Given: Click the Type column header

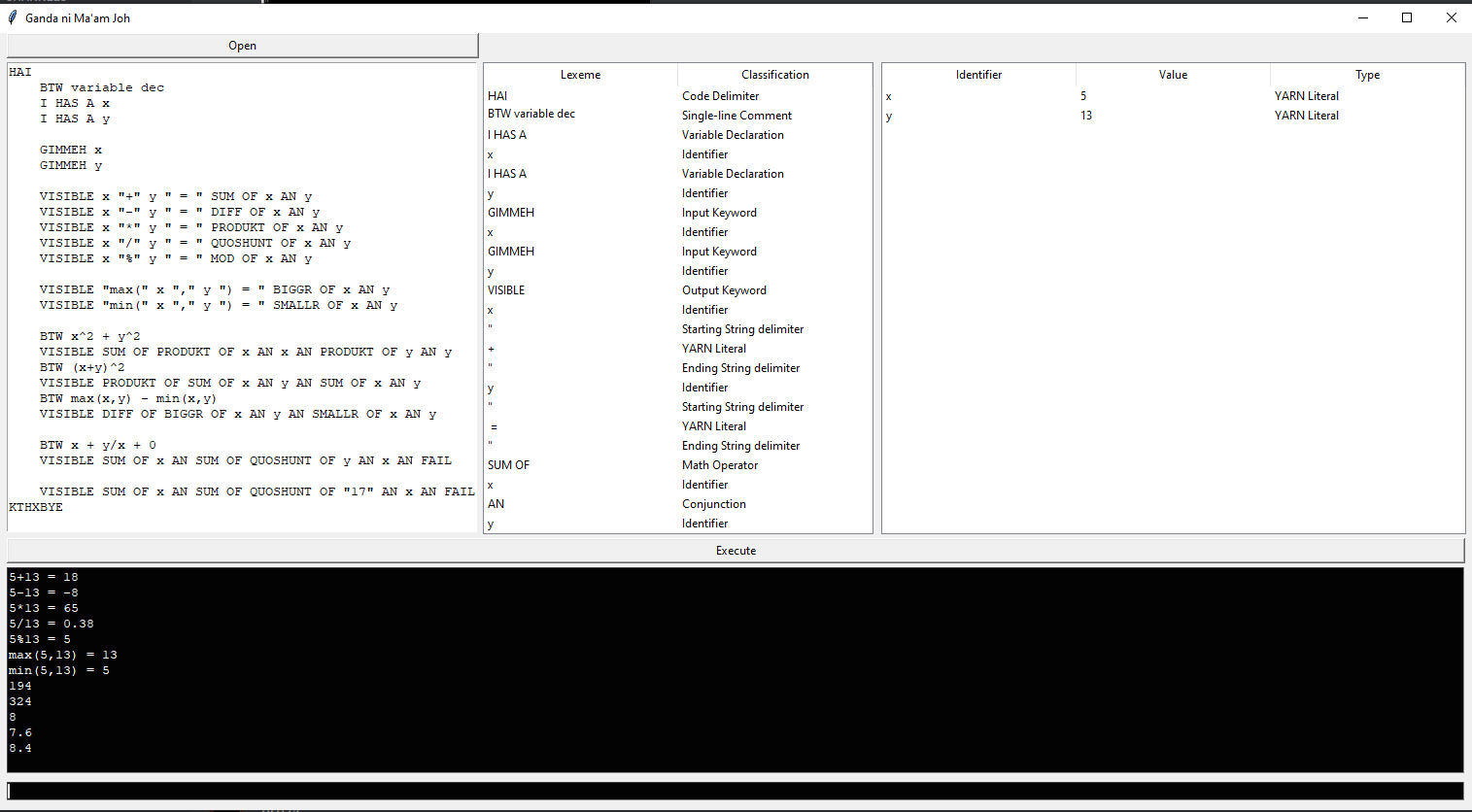Looking at the screenshot, I should point(1367,75).
